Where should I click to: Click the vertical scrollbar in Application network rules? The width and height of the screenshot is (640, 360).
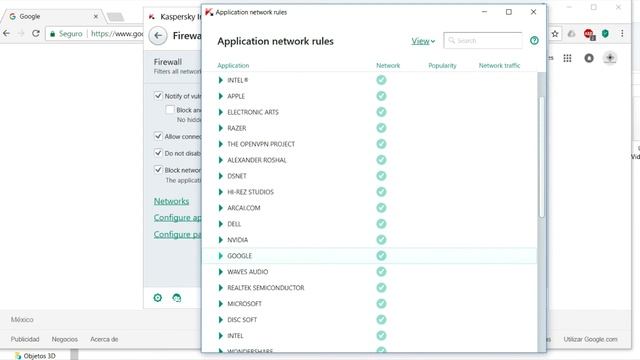(x=542, y=157)
